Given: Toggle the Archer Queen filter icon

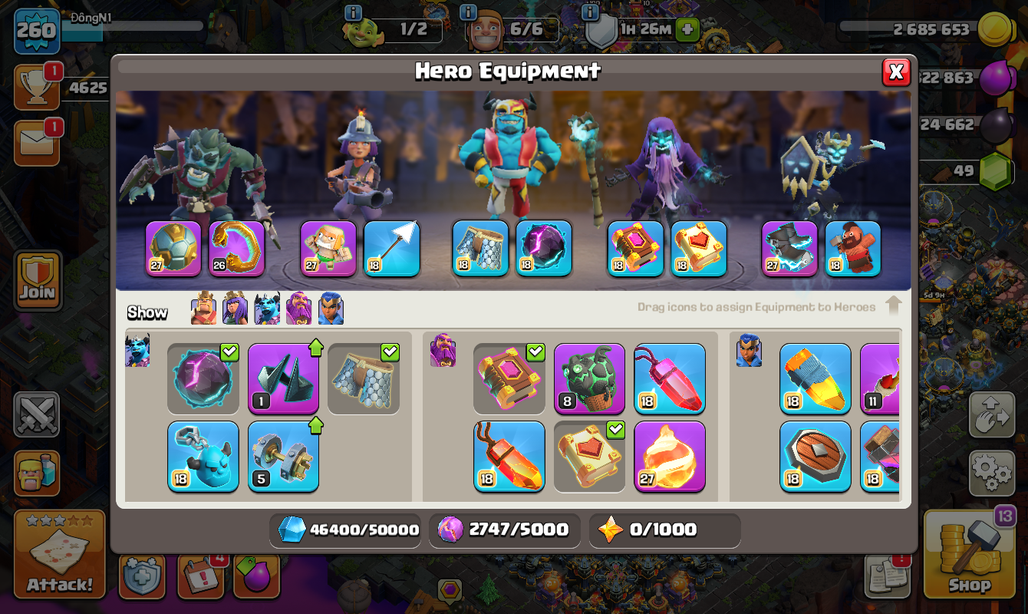Looking at the screenshot, I should tap(235, 309).
